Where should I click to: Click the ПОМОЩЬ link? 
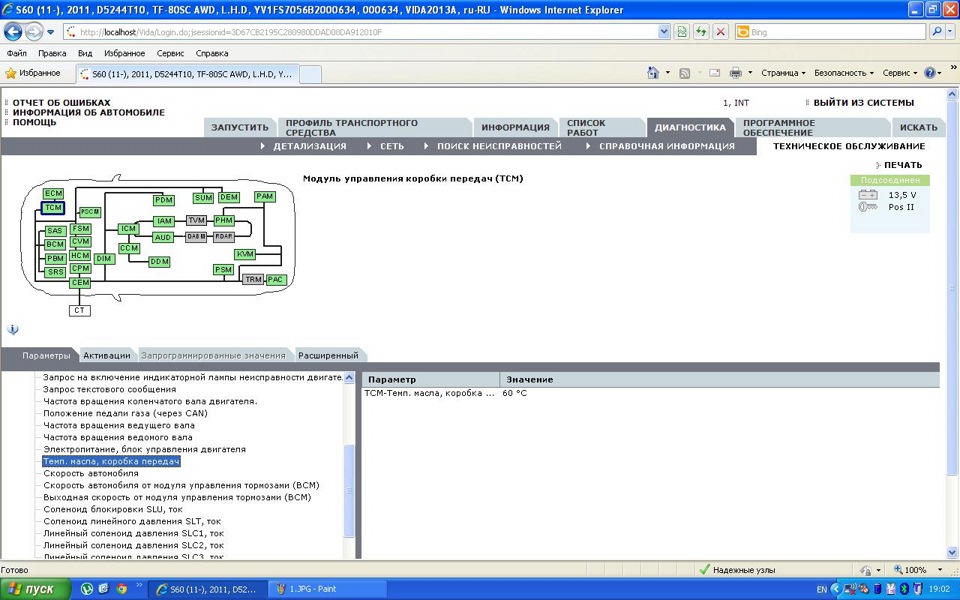pos(34,122)
